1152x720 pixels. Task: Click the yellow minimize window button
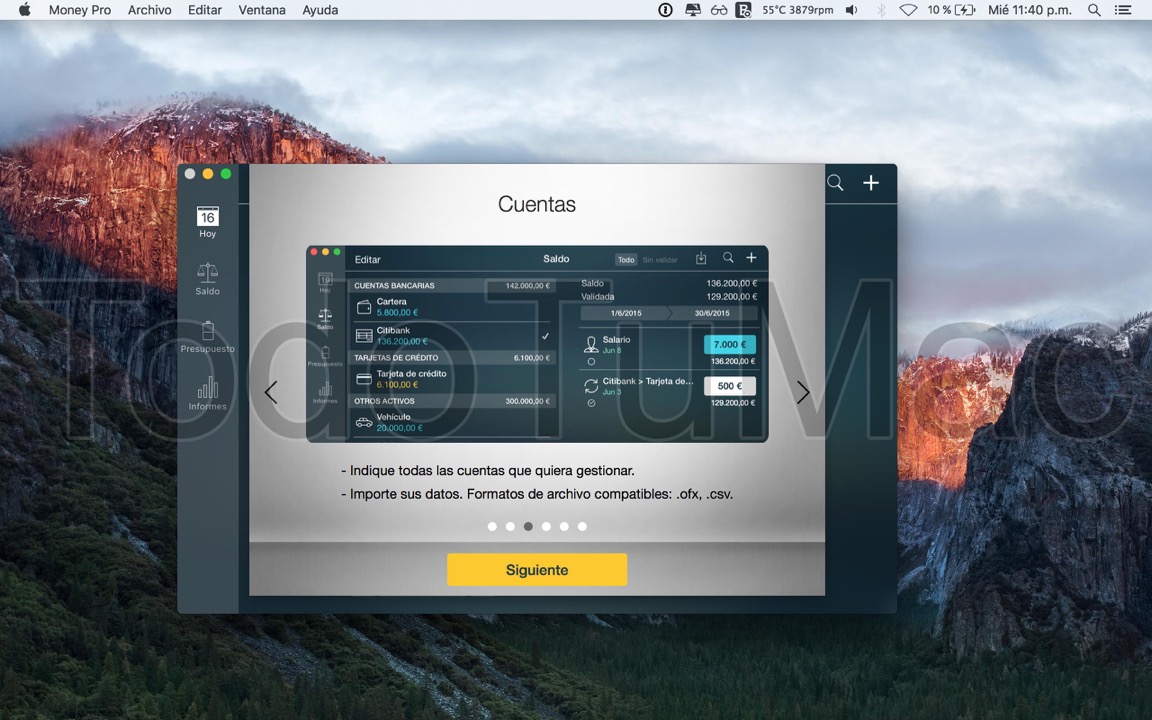[208, 173]
